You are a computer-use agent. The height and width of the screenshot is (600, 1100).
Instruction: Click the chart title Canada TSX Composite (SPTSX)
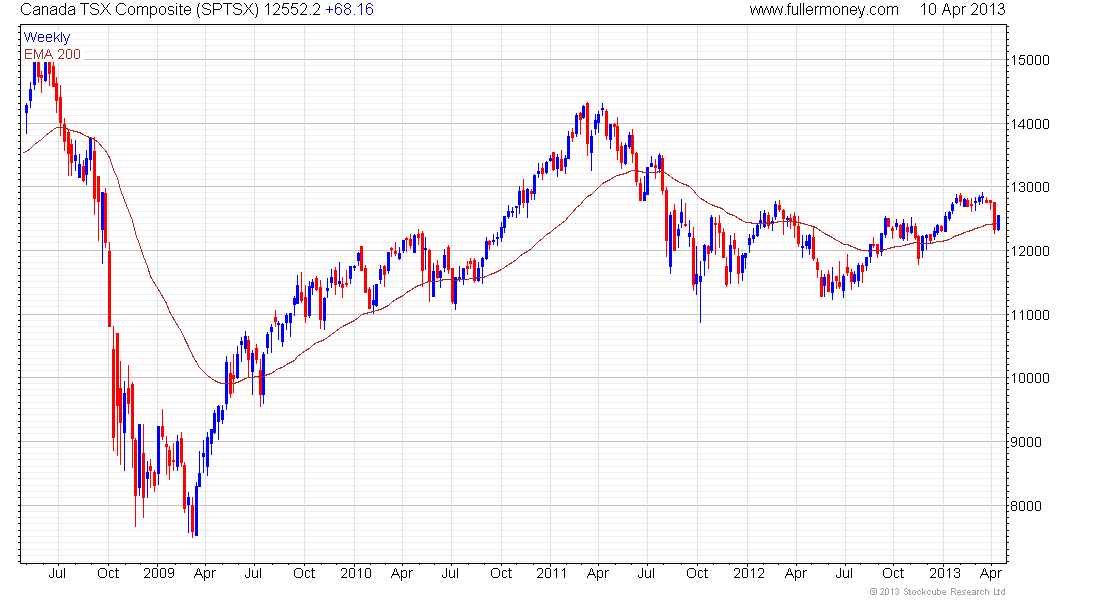[x=140, y=10]
